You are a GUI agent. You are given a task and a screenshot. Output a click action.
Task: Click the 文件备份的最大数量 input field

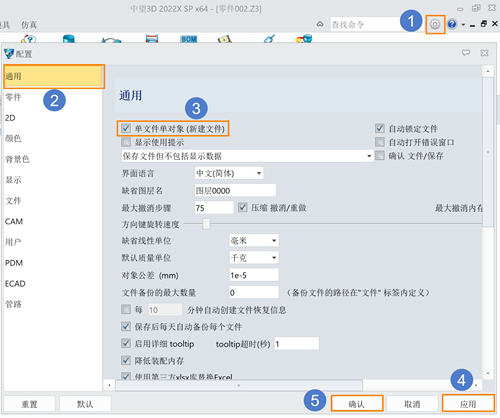click(254, 292)
